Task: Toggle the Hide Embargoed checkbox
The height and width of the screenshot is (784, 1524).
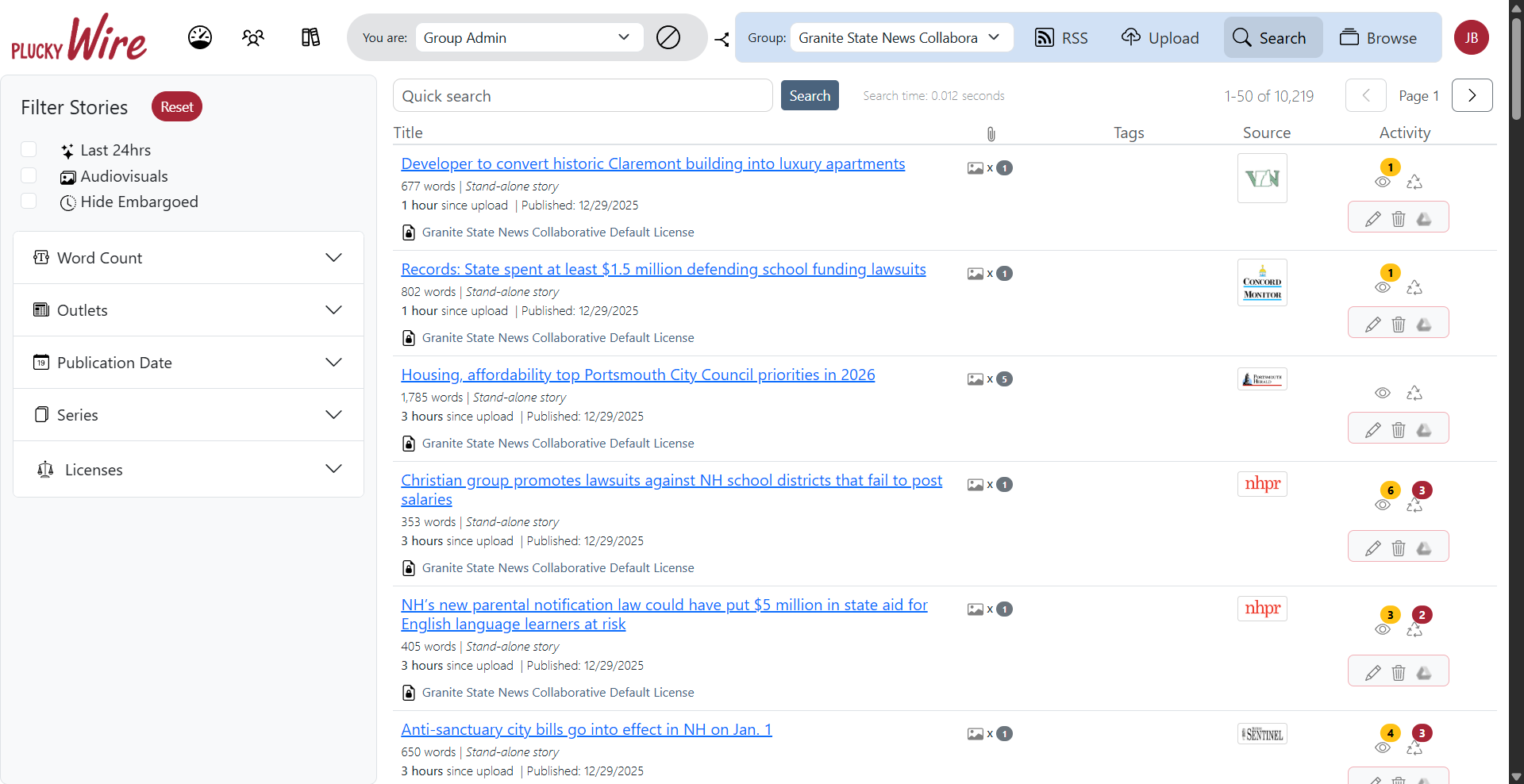Action: tap(29, 201)
